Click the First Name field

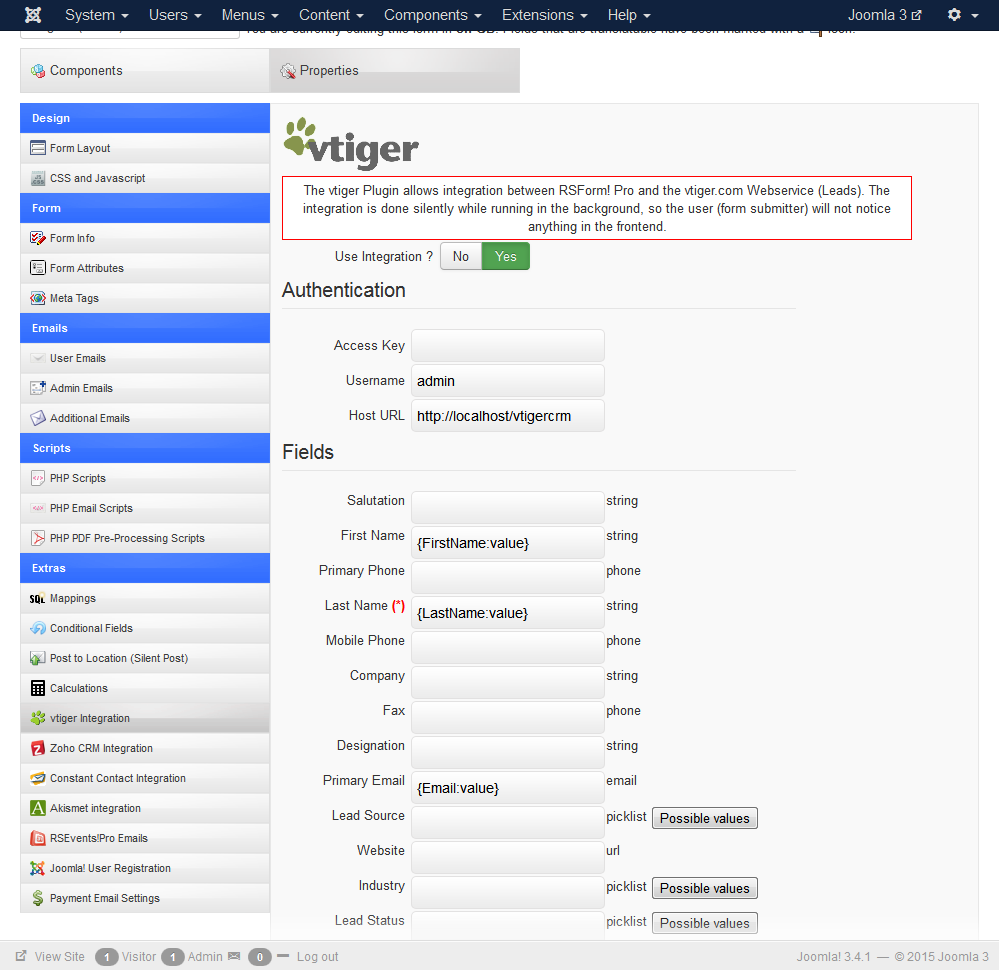(508, 542)
